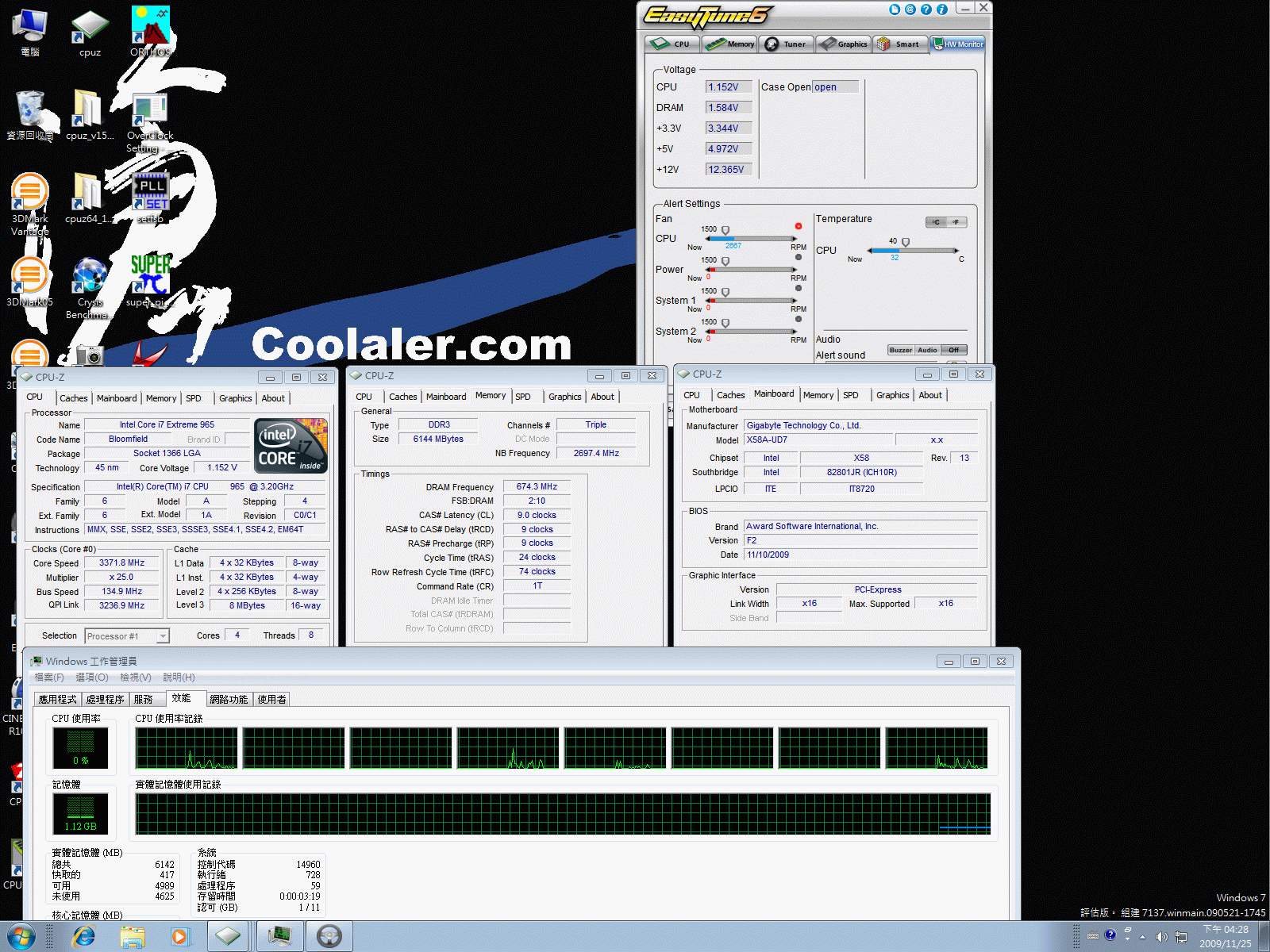Open Caches tab in left CPU-Z window

click(74, 398)
